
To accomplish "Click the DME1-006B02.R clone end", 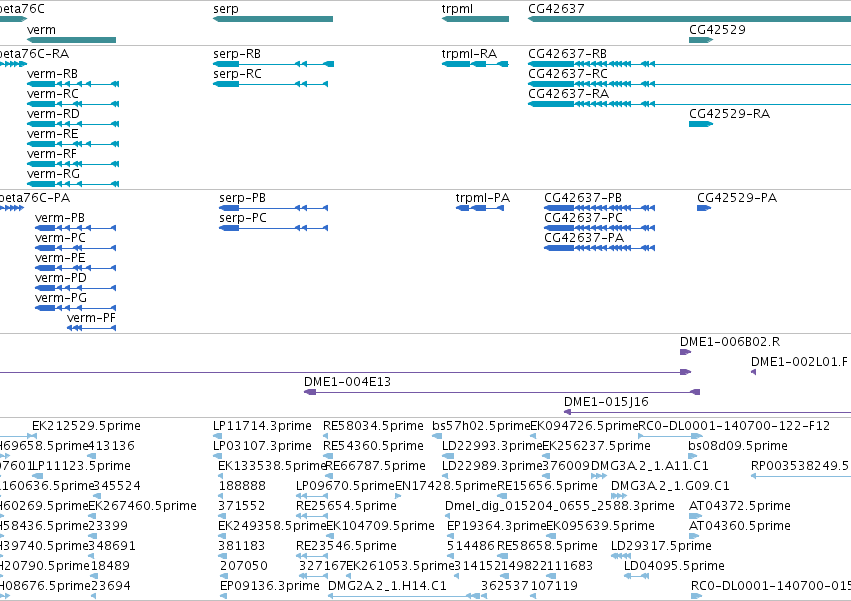I will click(x=685, y=352).
